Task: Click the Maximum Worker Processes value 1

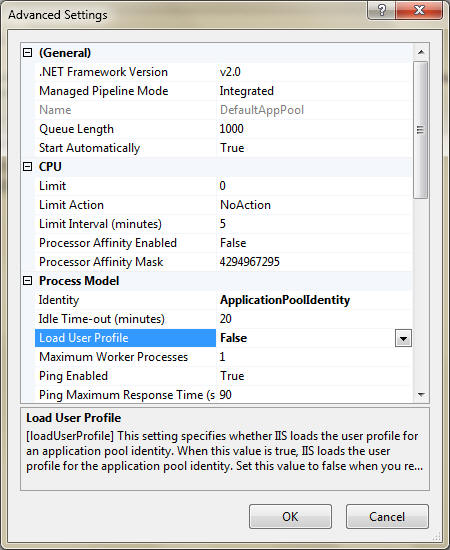Action: tap(222, 357)
